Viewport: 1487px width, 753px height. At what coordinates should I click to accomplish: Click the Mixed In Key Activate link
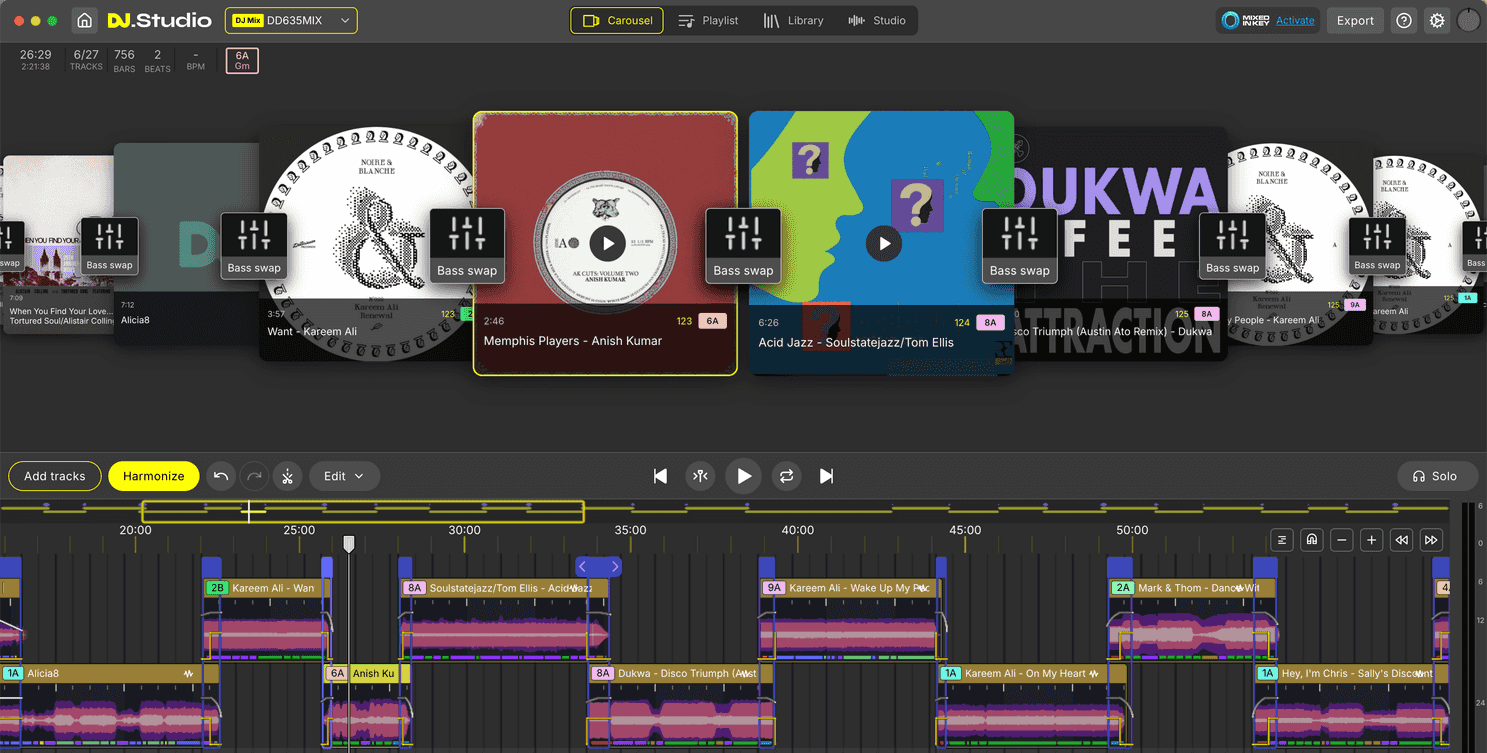tap(1294, 20)
